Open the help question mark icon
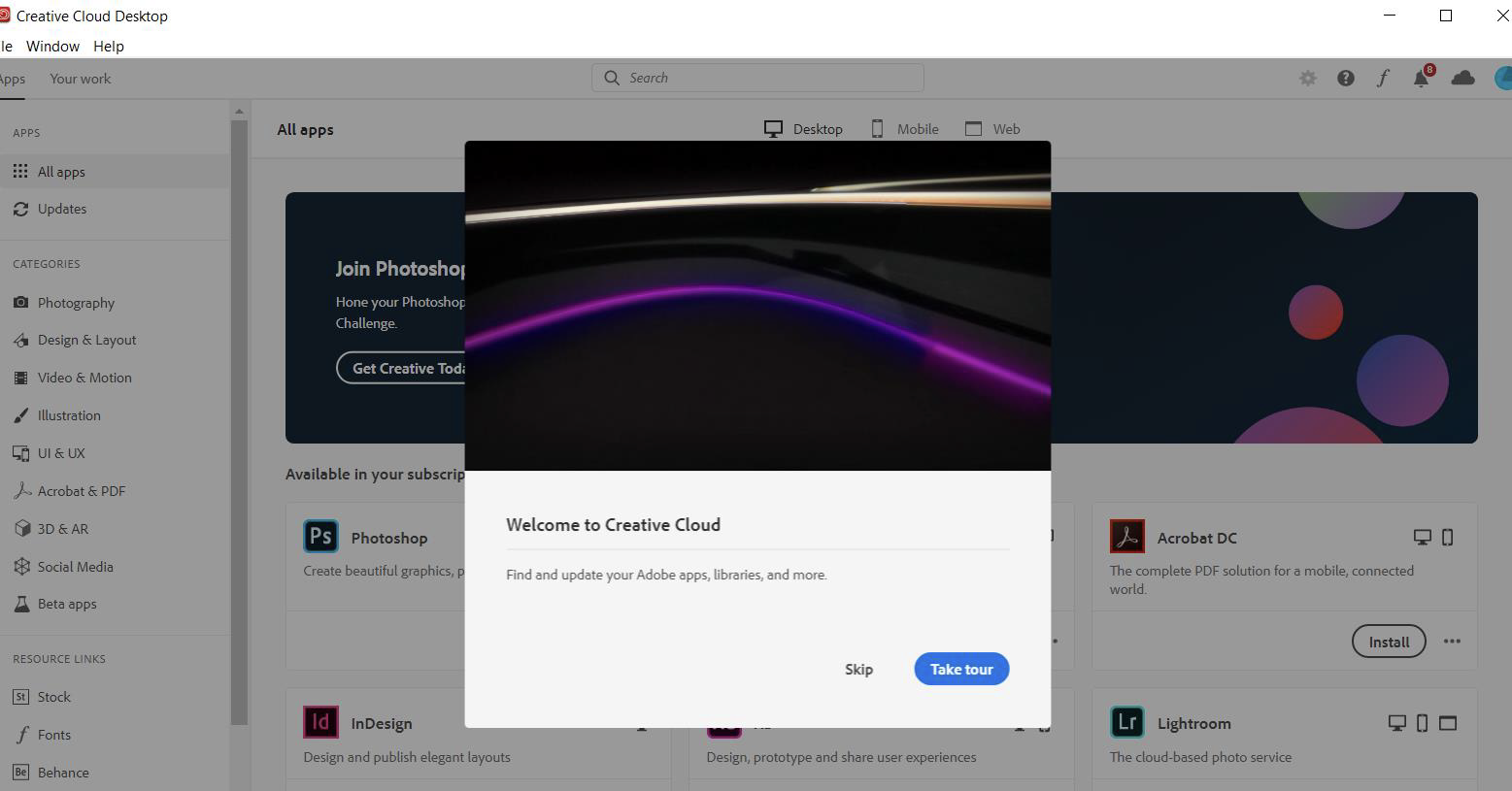 pos(1345,78)
